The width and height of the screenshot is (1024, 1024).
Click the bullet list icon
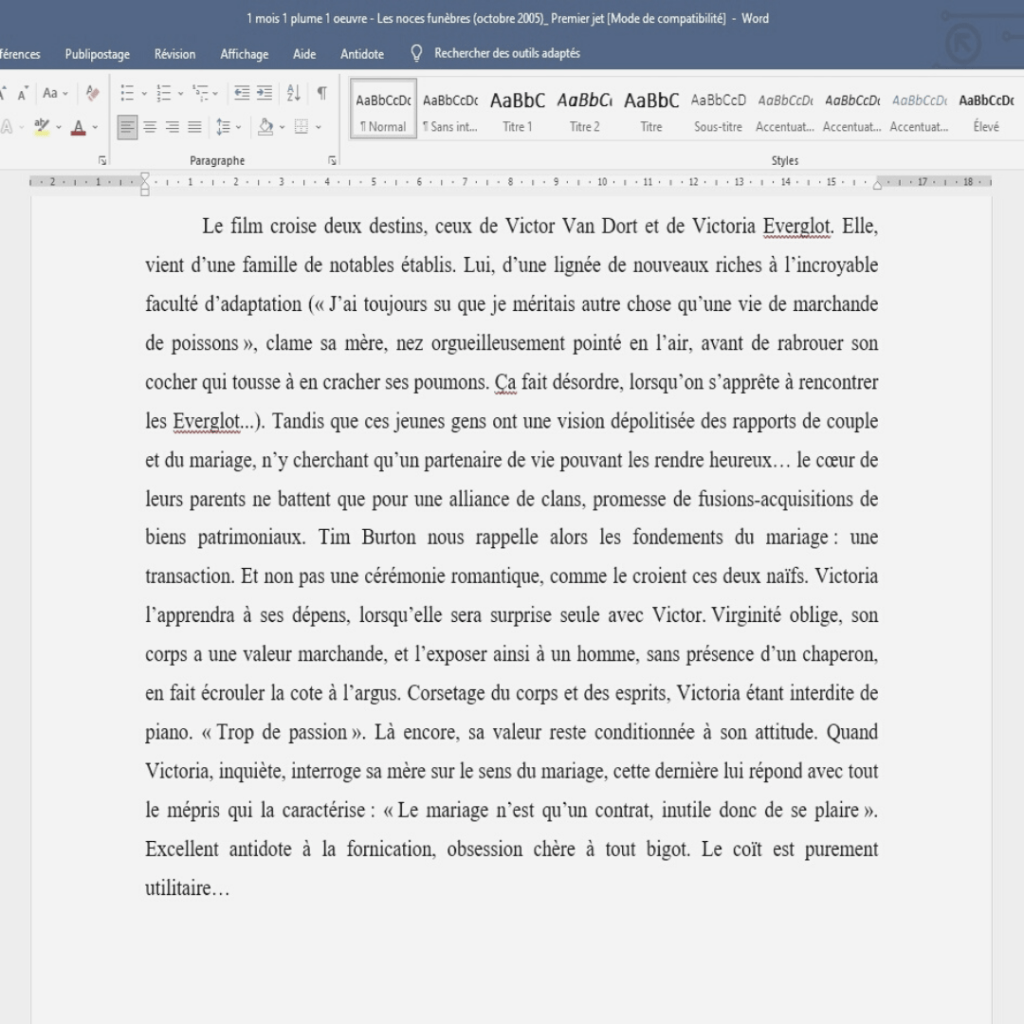click(127, 93)
